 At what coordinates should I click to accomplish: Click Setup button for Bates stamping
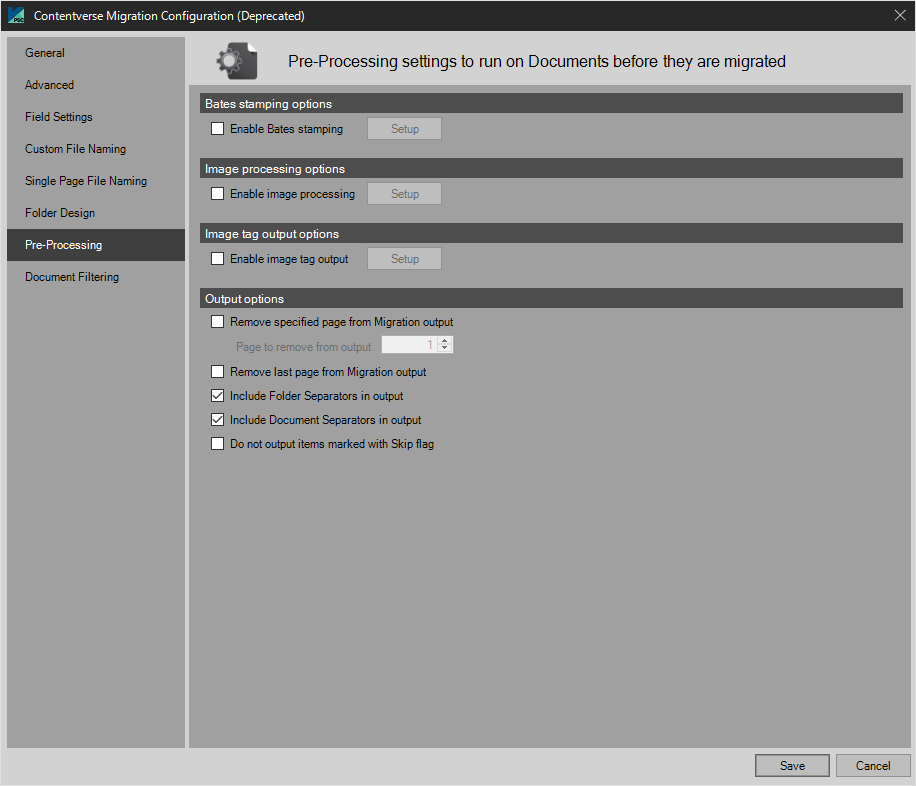[x=404, y=129]
